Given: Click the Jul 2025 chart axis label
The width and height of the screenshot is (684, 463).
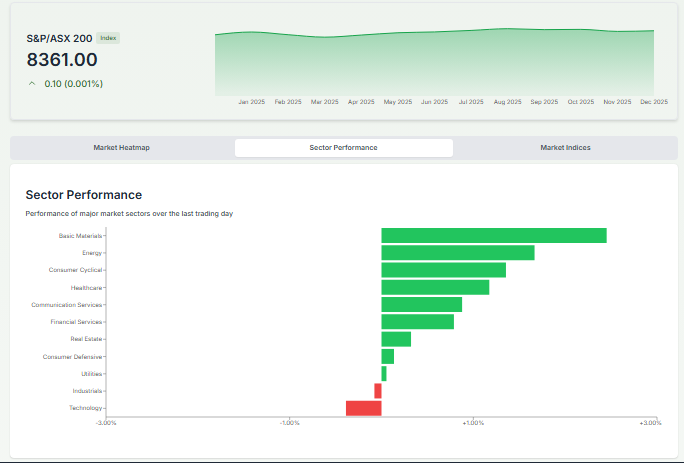Looking at the screenshot, I should tap(471, 102).
